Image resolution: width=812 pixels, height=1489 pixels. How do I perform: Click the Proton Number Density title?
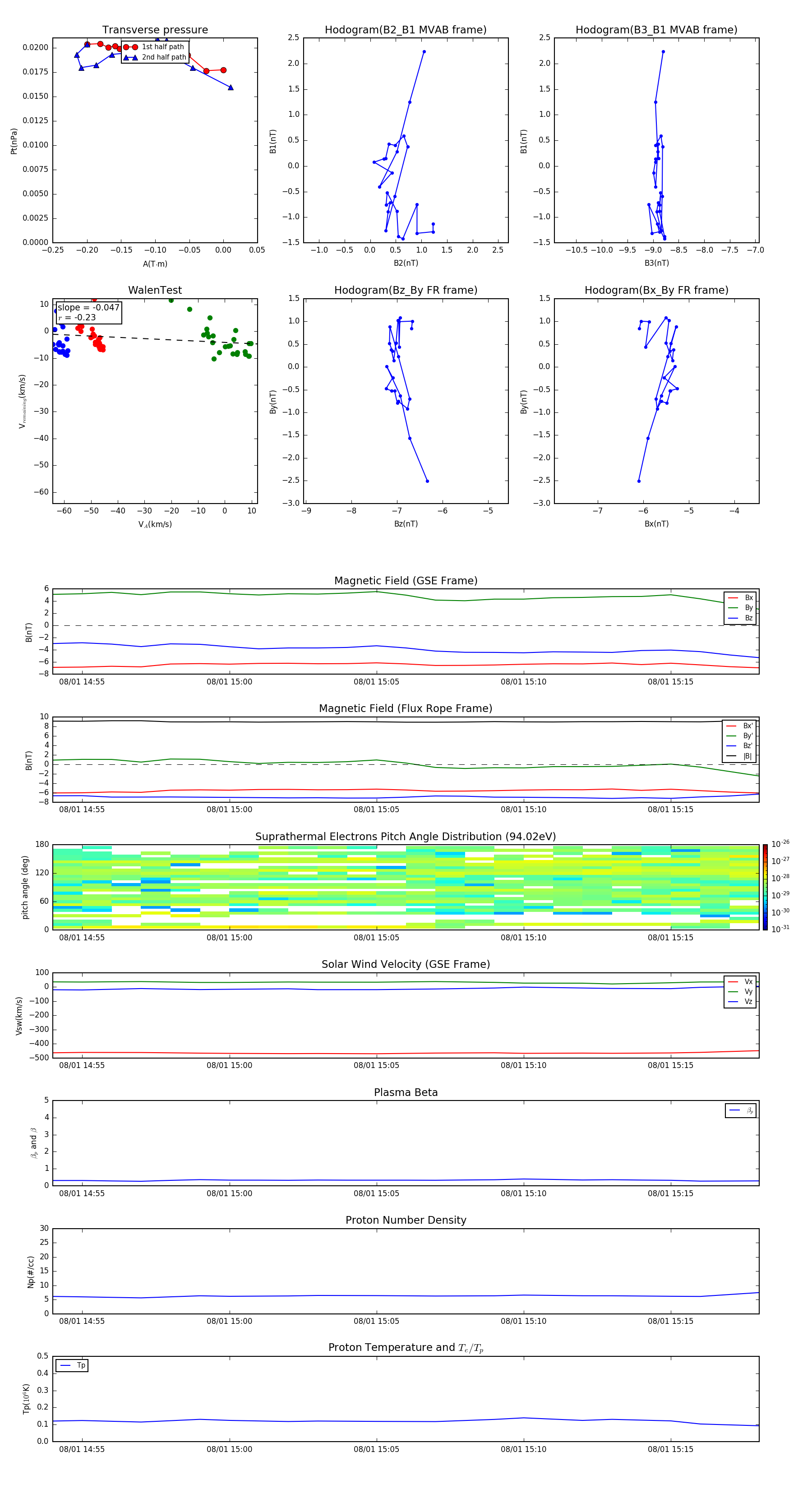pos(406,1220)
